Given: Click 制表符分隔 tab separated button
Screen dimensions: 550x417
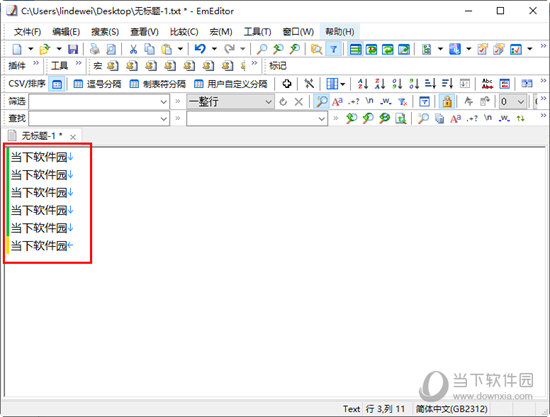Looking at the screenshot, I should 157,84.
